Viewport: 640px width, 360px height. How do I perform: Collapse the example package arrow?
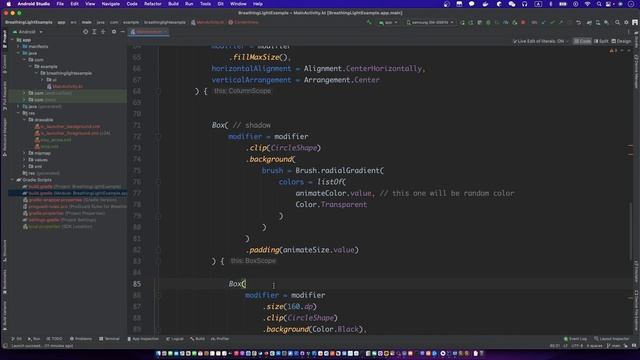click(30, 67)
